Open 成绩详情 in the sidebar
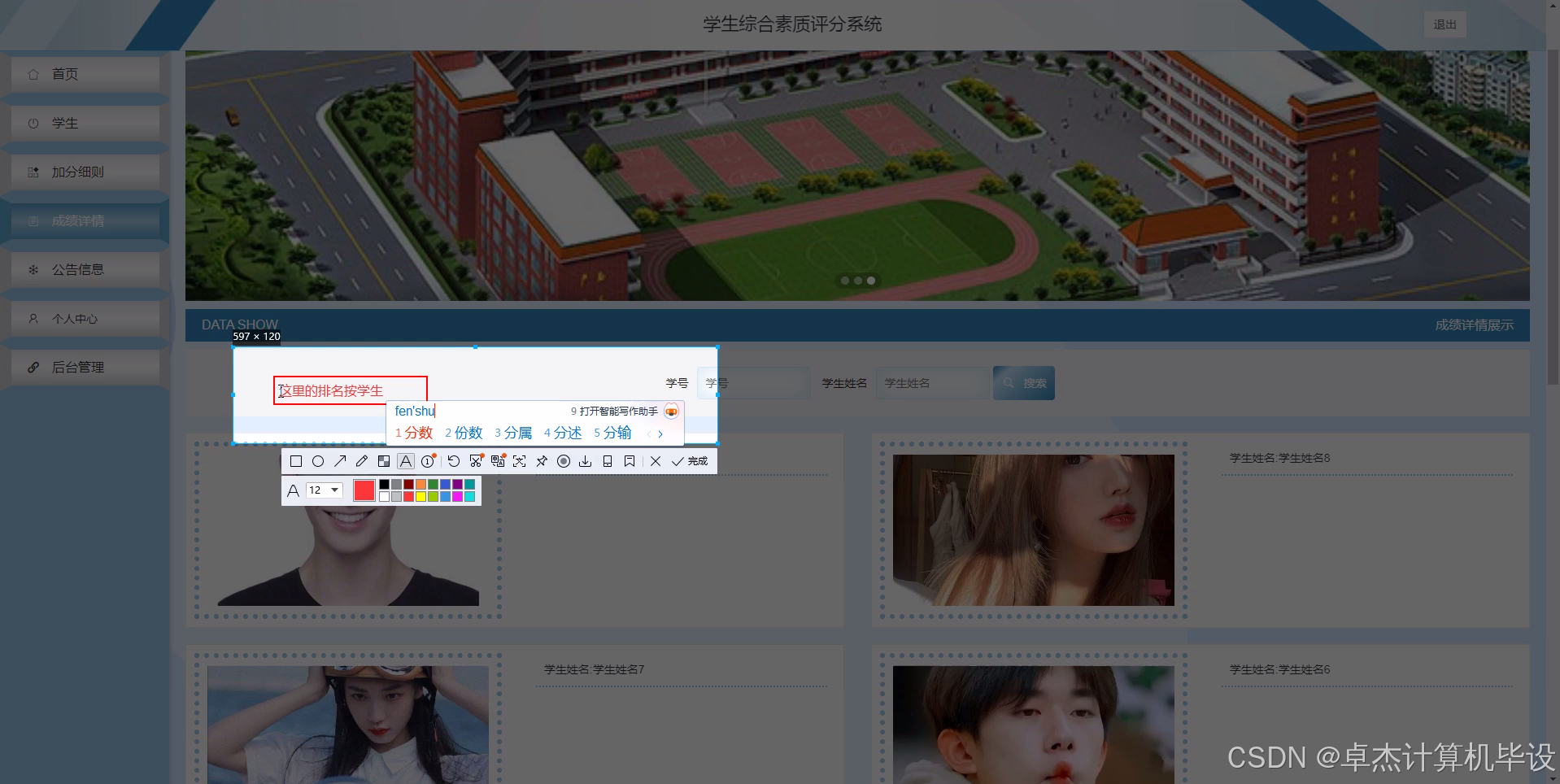The height and width of the screenshot is (784, 1560). [85, 220]
